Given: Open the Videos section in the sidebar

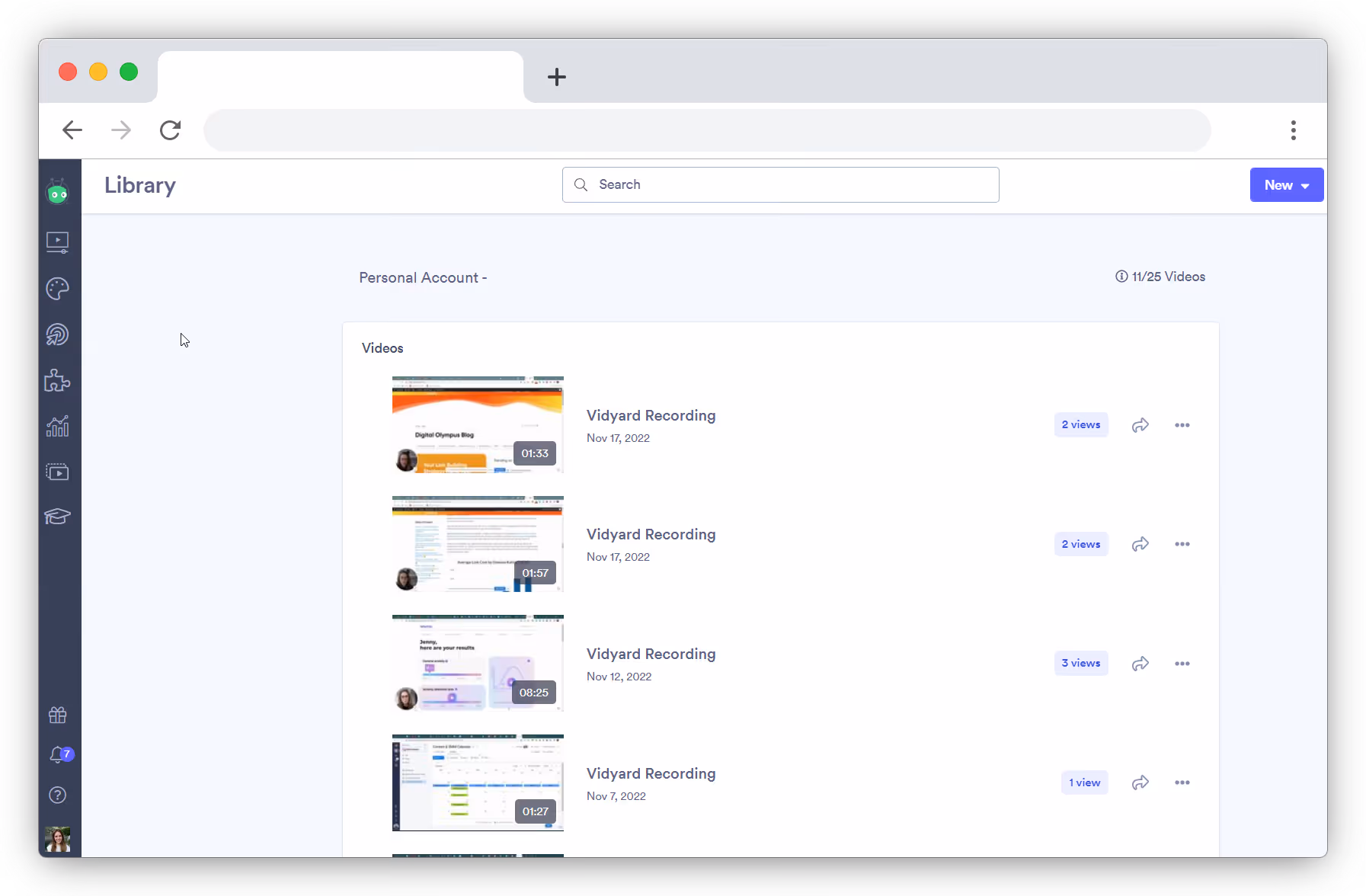Looking at the screenshot, I should pos(58,242).
